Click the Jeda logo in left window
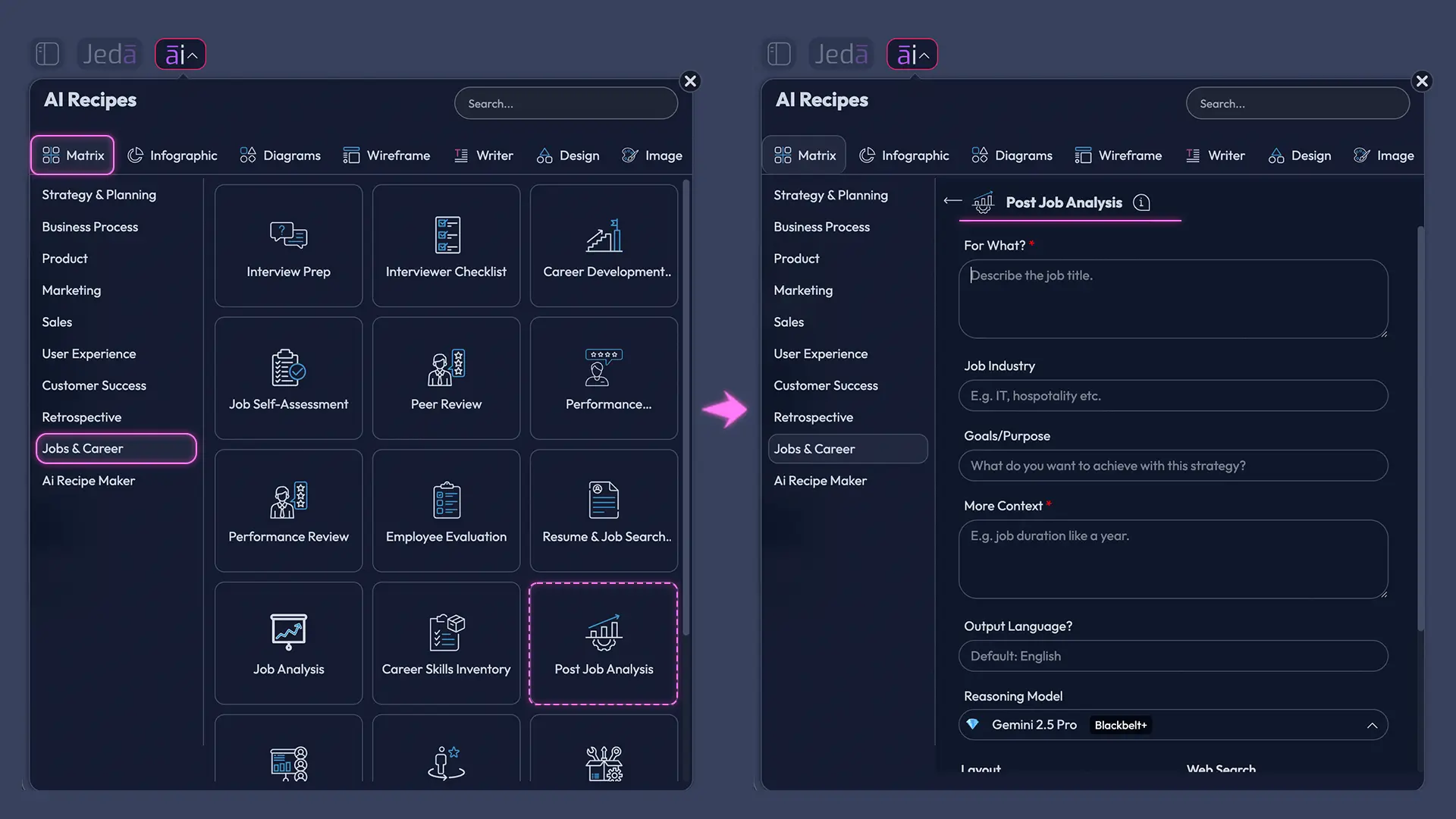This screenshot has width=1456, height=819. click(x=109, y=54)
